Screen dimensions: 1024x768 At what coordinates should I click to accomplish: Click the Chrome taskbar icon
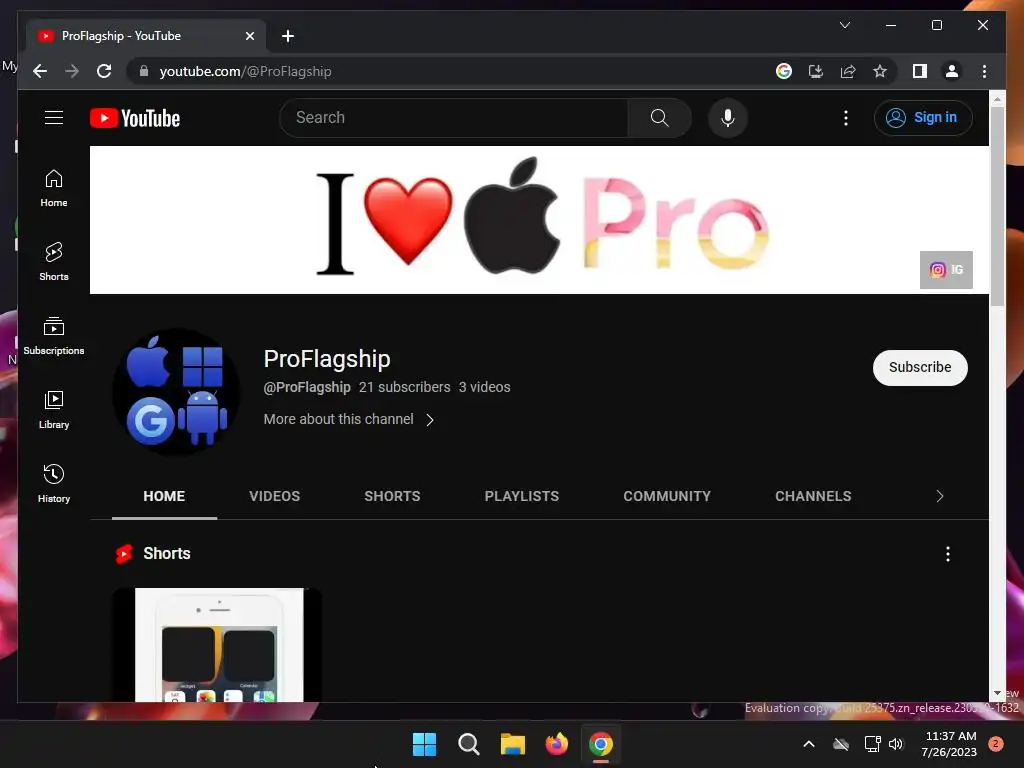[601, 744]
